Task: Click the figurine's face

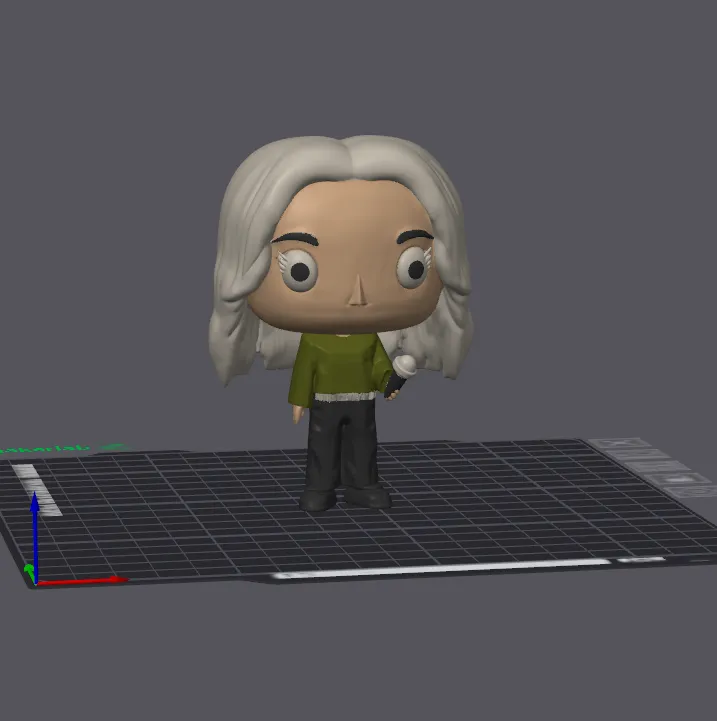Action: [x=345, y=258]
